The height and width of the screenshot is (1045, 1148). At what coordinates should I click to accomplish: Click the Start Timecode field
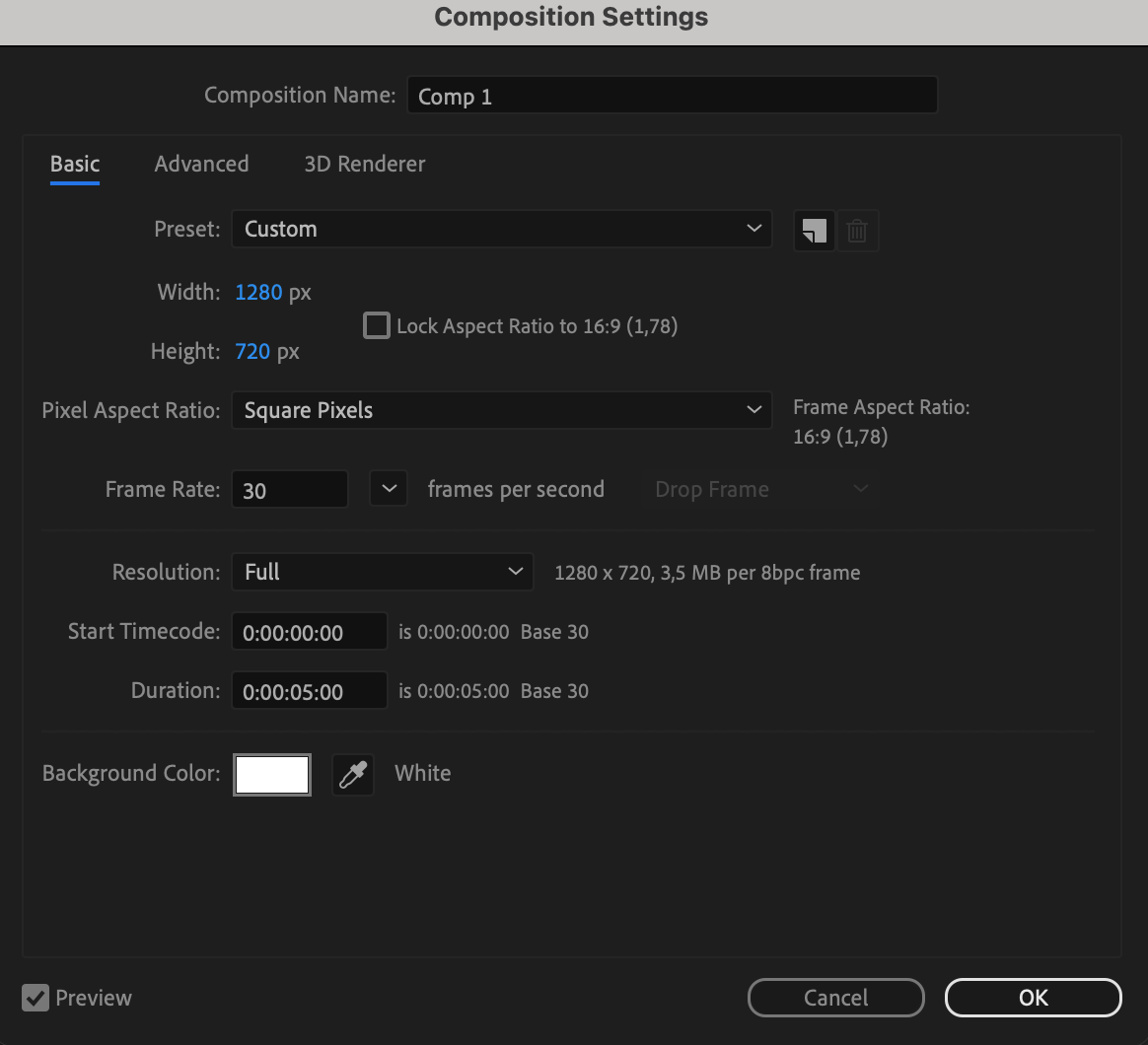(309, 632)
